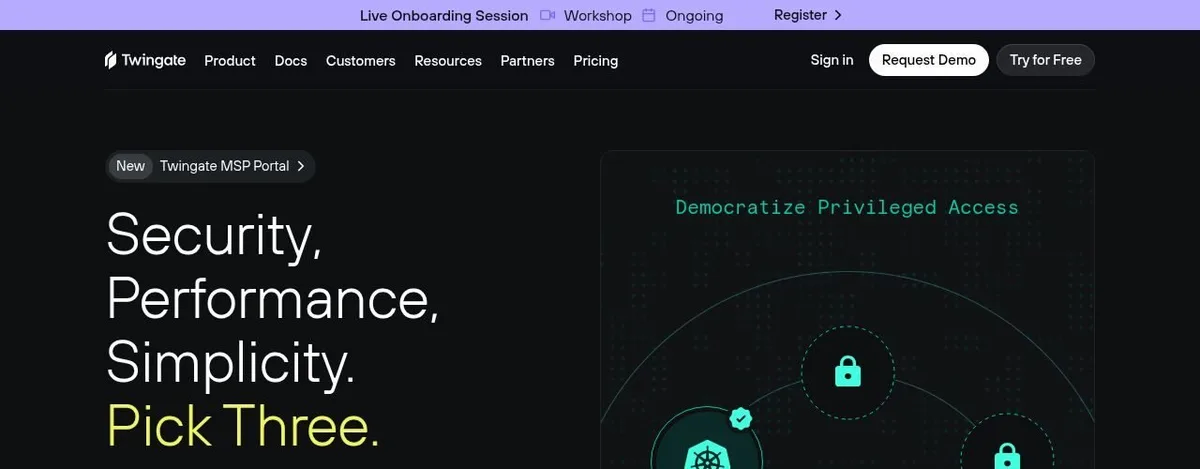The width and height of the screenshot is (1200, 469).
Task: Click the Request Demo button
Action: coord(929,60)
